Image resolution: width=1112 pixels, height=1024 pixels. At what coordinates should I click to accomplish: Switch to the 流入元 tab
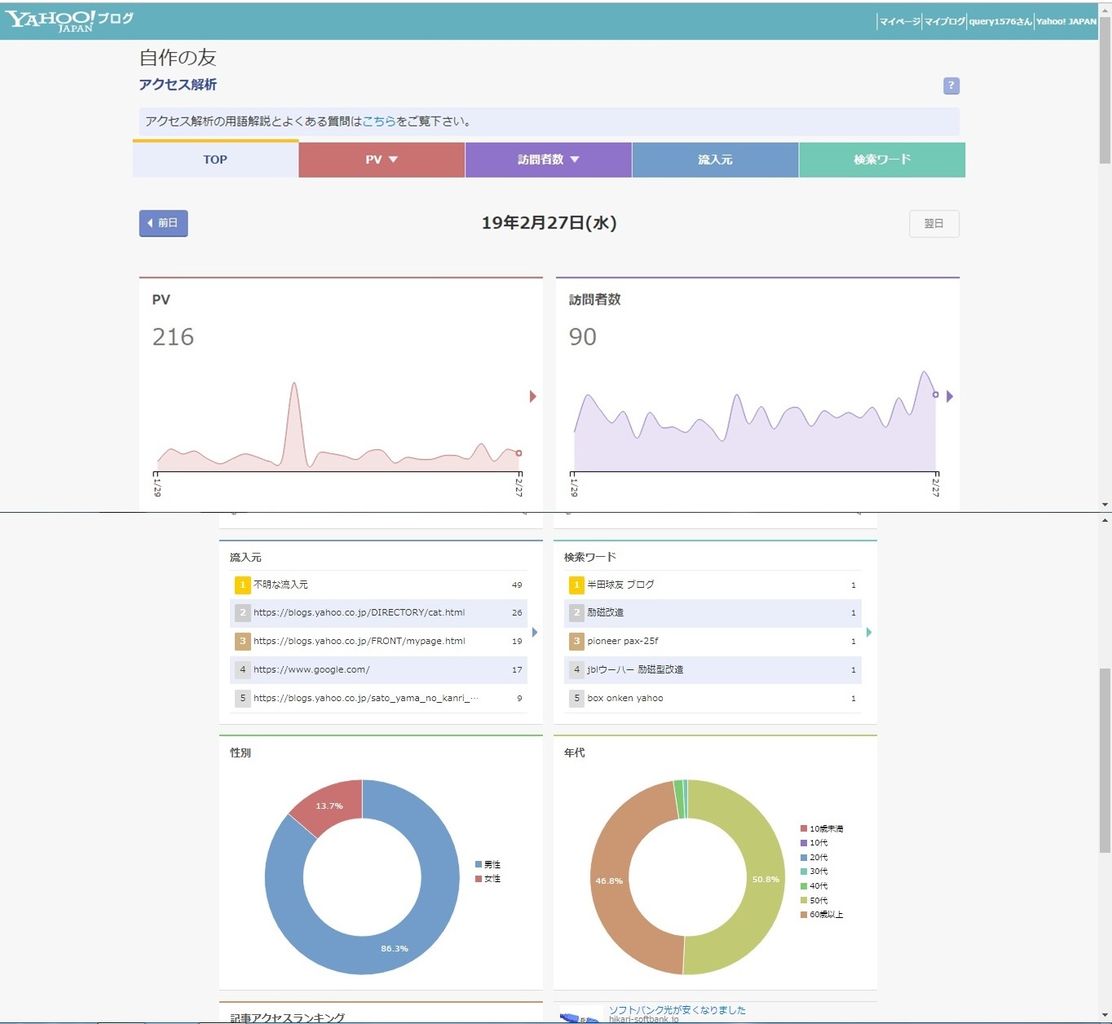[715, 160]
